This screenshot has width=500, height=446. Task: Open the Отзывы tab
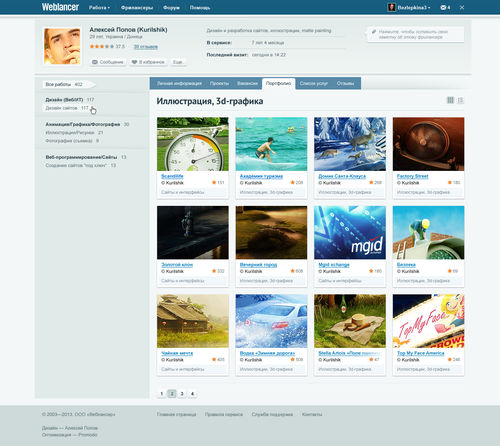coord(345,83)
